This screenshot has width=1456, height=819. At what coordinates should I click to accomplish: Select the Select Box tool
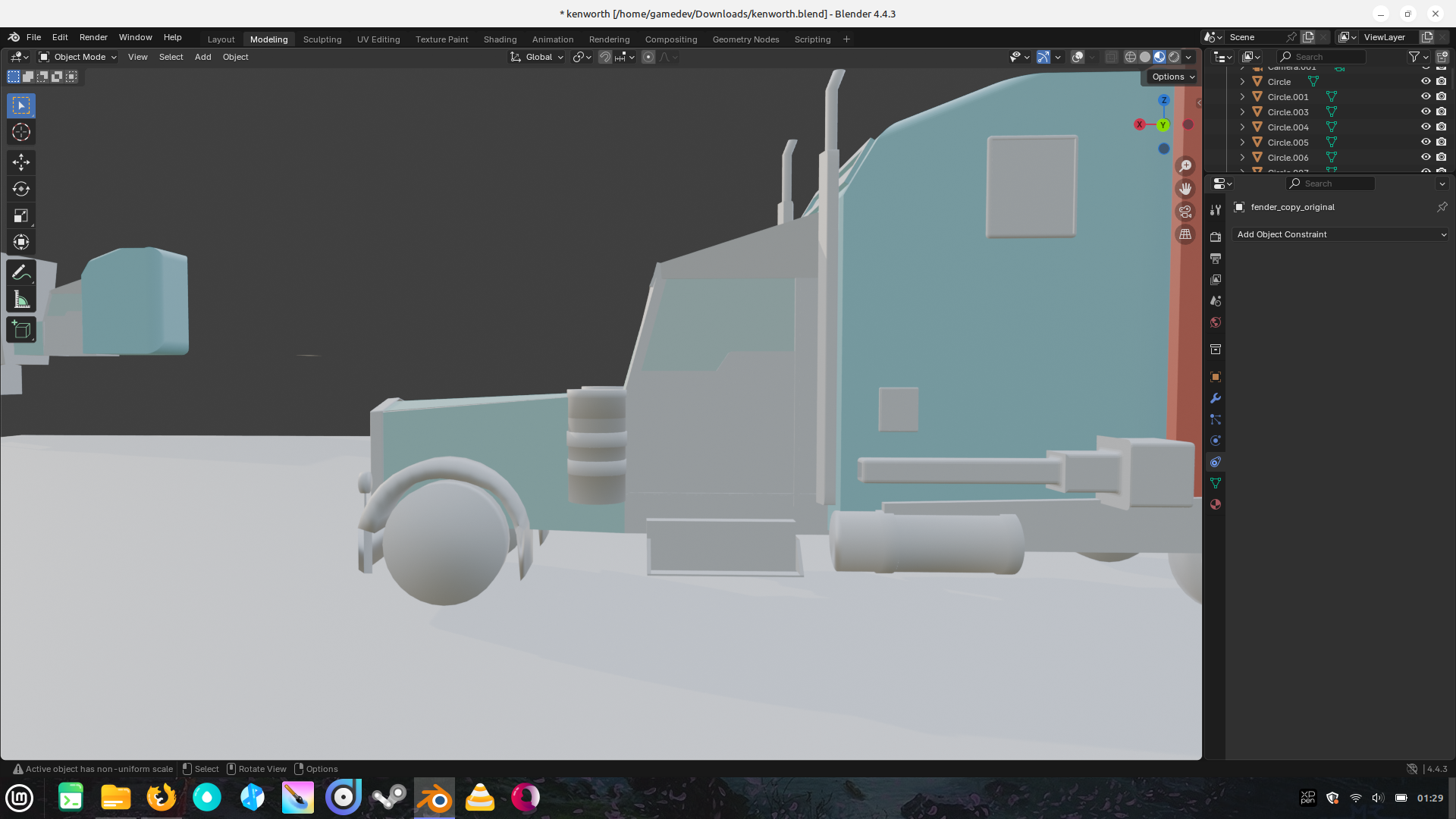(21, 105)
